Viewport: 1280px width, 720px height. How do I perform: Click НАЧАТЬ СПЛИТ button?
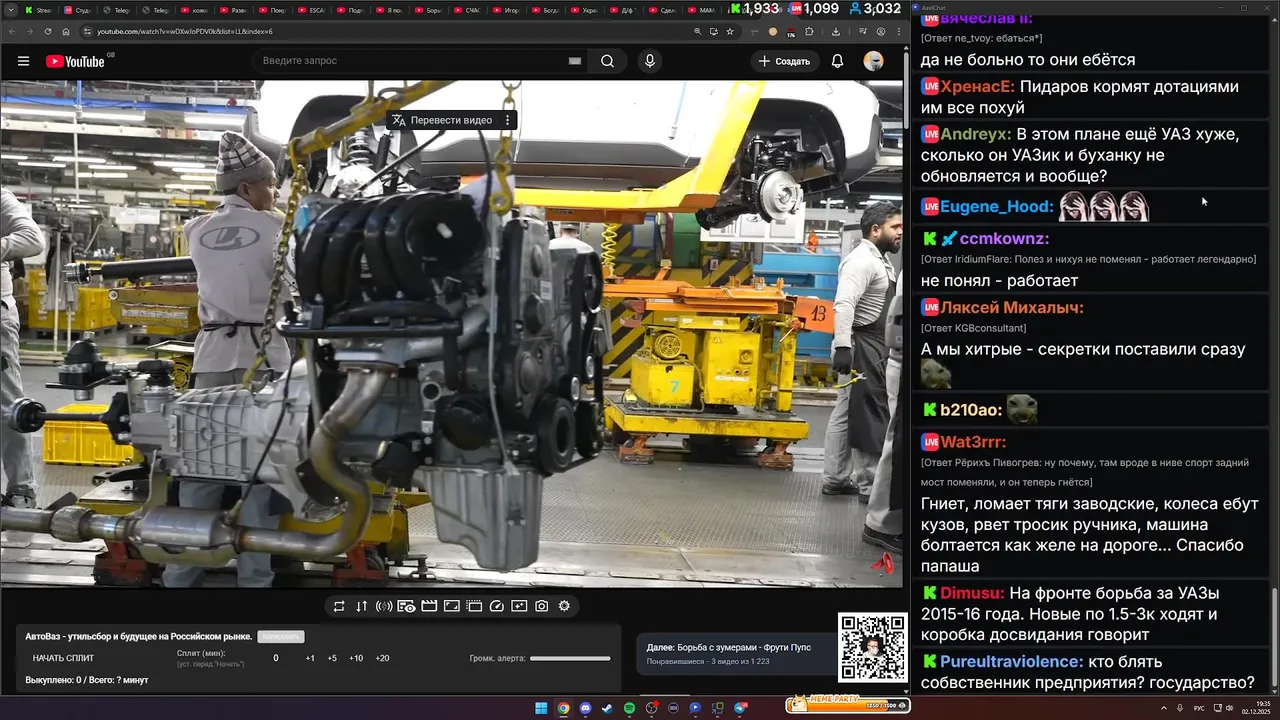click(63, 658)
